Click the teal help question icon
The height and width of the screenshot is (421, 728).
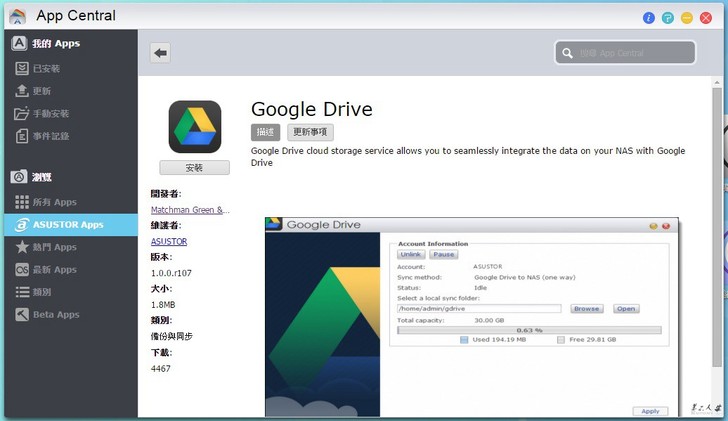[668, 18]
